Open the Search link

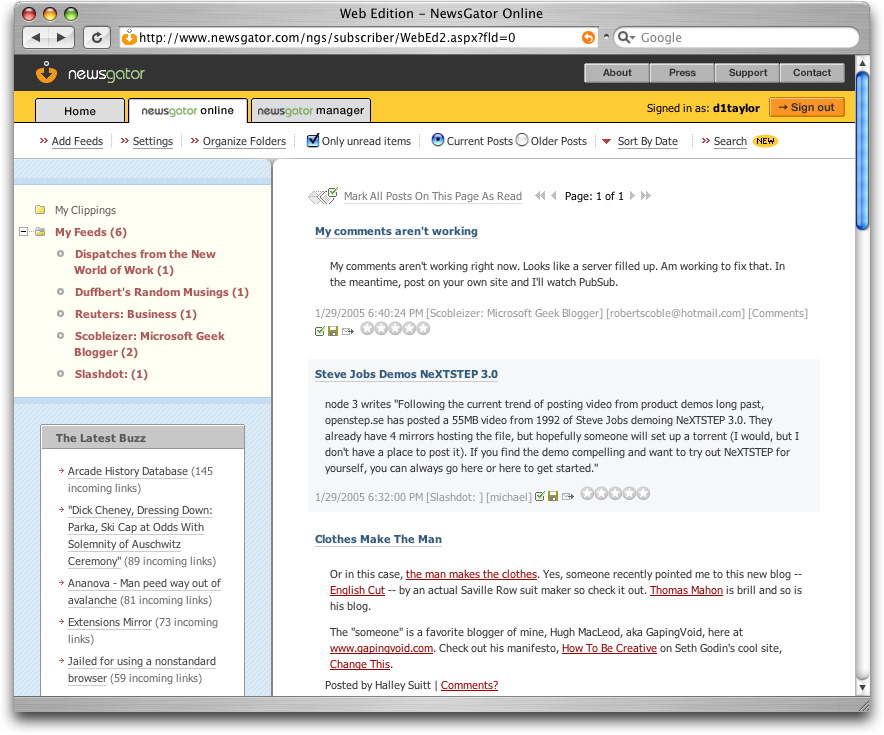(x=730, y=141)
